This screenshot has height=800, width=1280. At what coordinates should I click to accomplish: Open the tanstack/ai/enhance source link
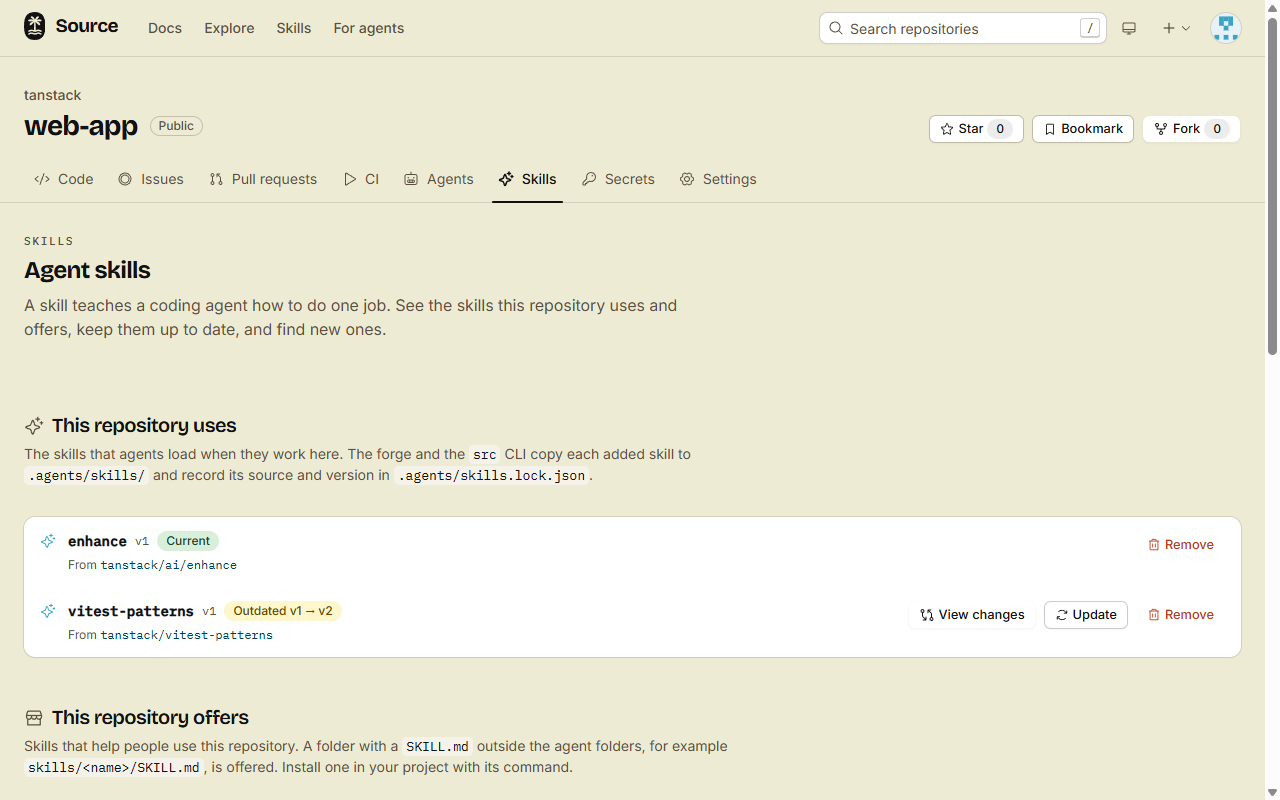click(x=169, y=565)
